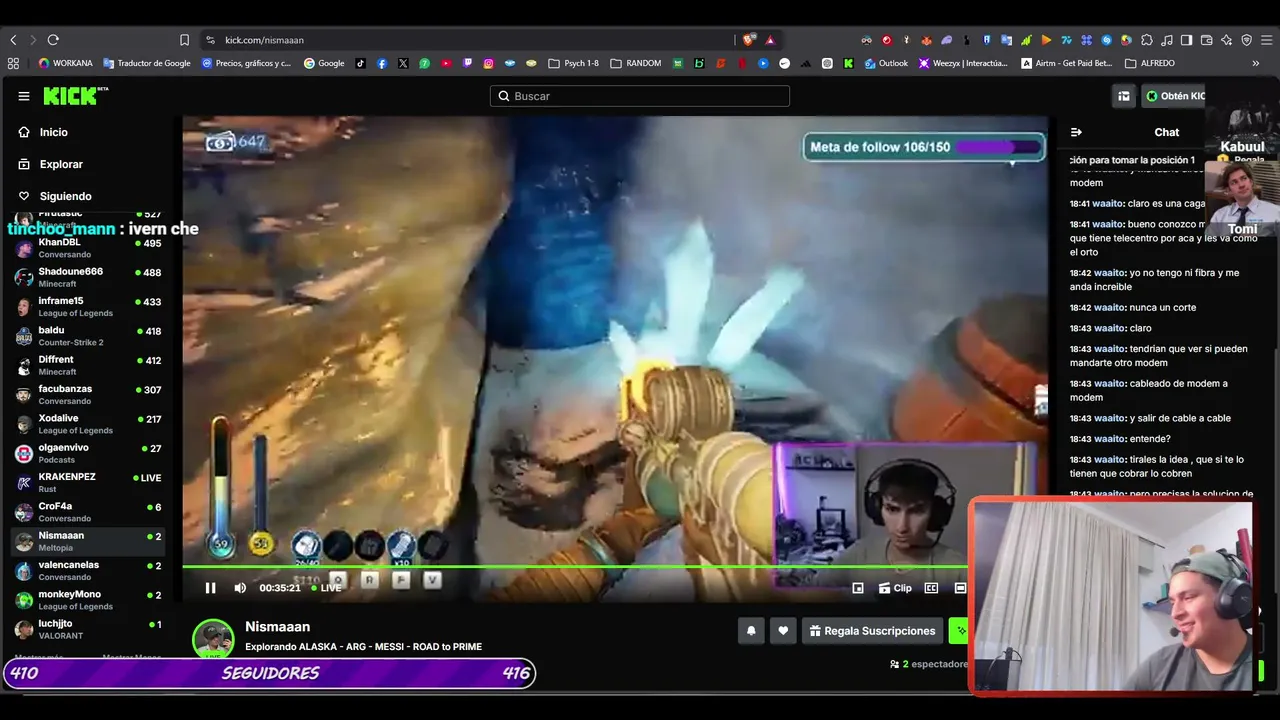Click the Obtén KICK button
The height and width of the screenshot is (720, 1280).
pos(1174,96)
